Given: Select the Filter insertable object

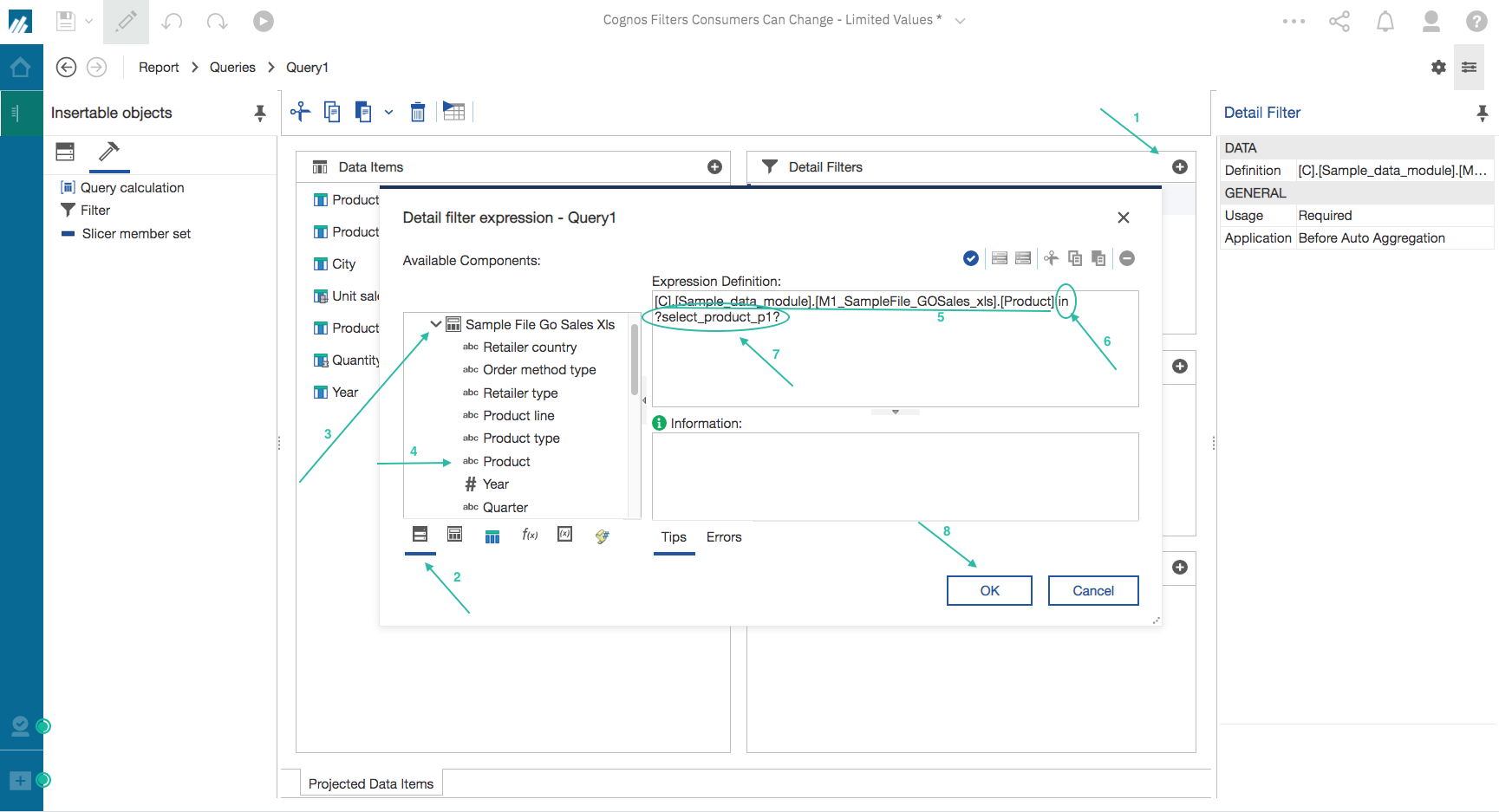Looking at the screenshot, I should pos(85,210).
